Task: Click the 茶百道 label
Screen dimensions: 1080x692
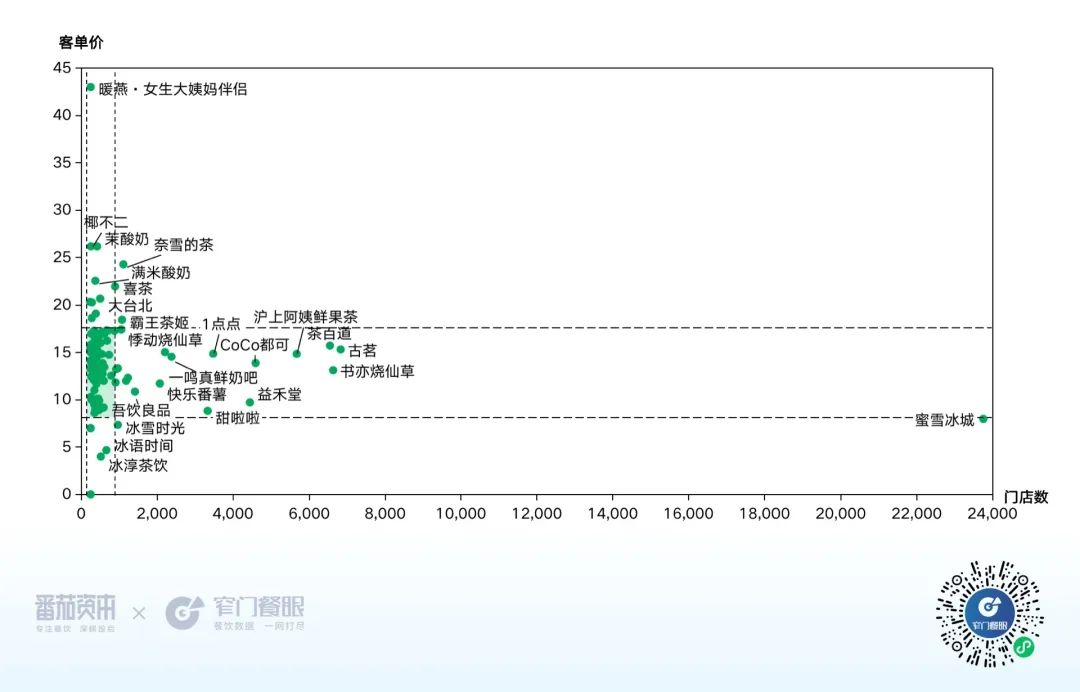Action: 329,334
